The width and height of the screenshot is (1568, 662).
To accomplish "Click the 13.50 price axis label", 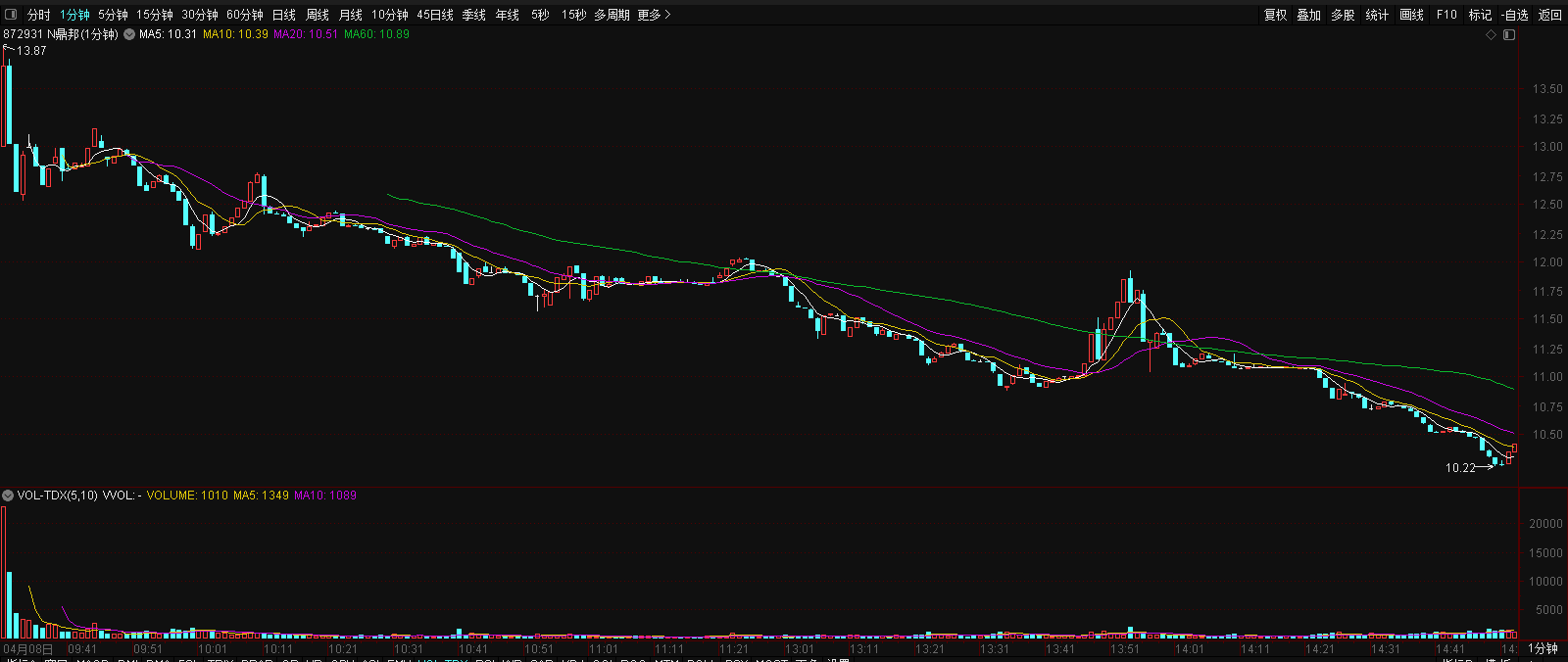I will pos(1547,89).
